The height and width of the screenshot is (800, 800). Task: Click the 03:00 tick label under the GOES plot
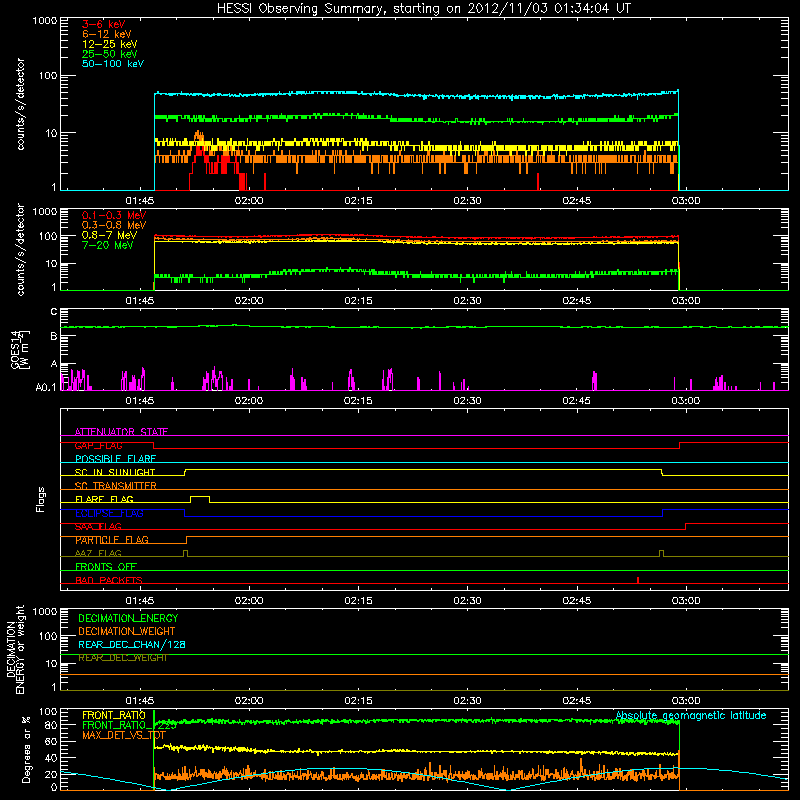(x=686, y=401)
